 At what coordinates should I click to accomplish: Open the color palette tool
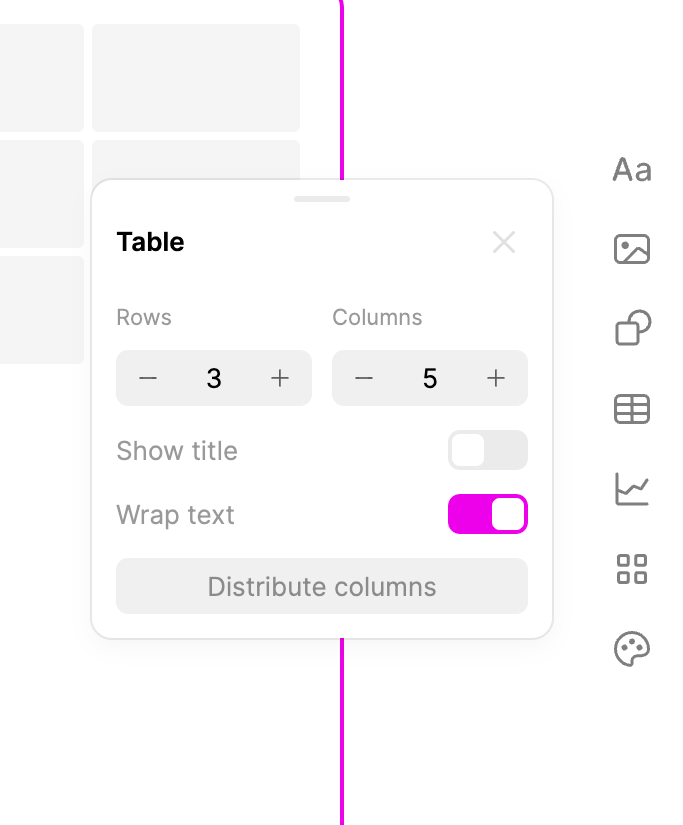coord(631,648)
